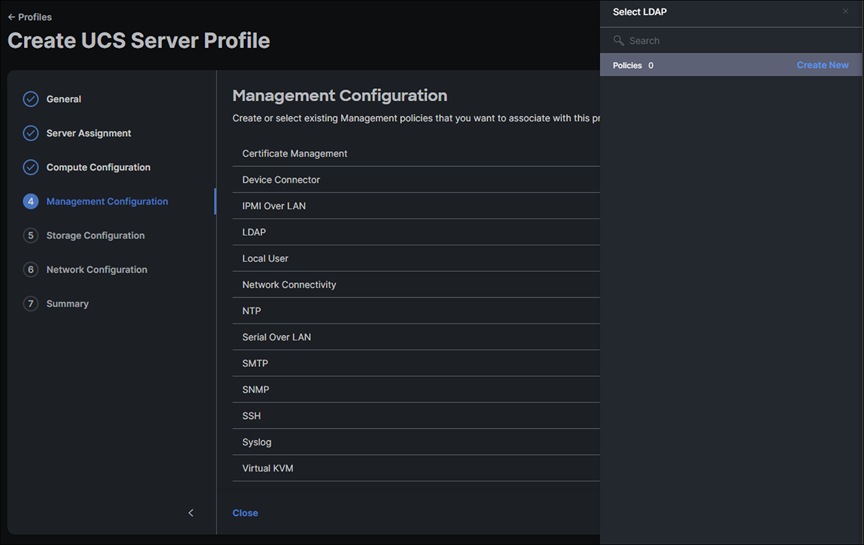Image resolution: width=864 pixels, height=545 pixels.
Task: Select the SNMP policy row
Action: [416, 390]
